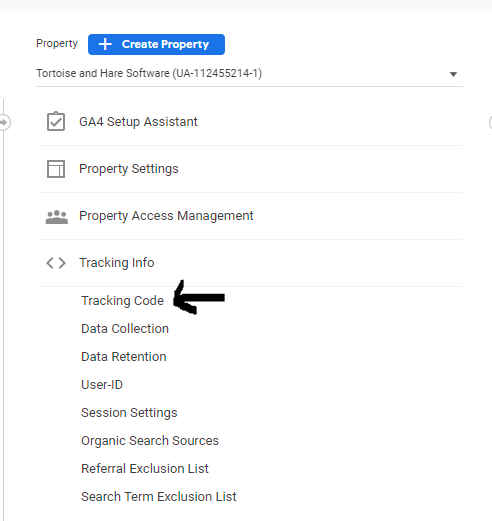This screenshot has height=521, width=492.
Task: Click the plus icon in Create Property
Action: pyautogui.click(x=105, y=44)
